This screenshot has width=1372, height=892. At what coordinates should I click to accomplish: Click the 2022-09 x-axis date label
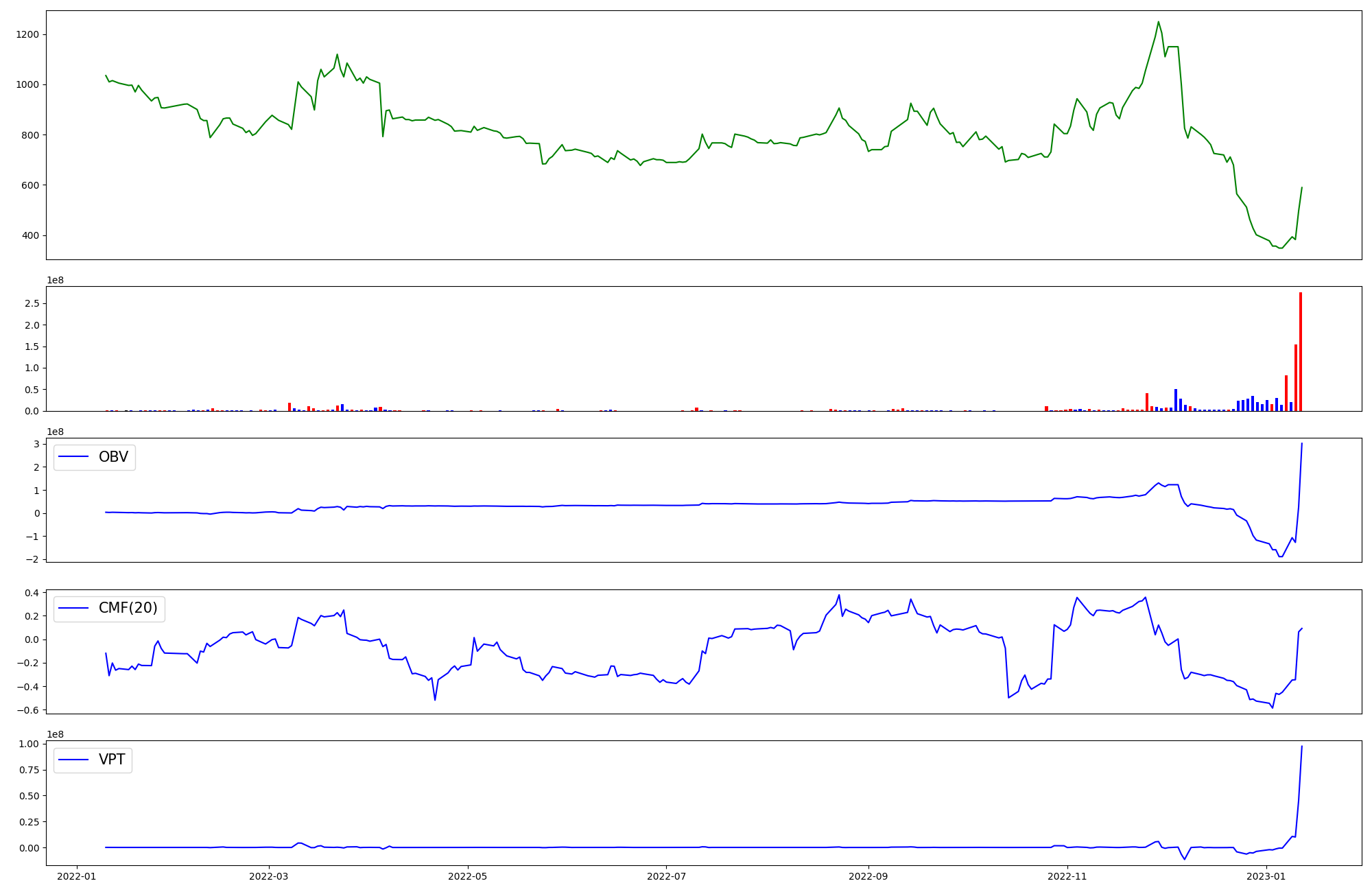868,876
